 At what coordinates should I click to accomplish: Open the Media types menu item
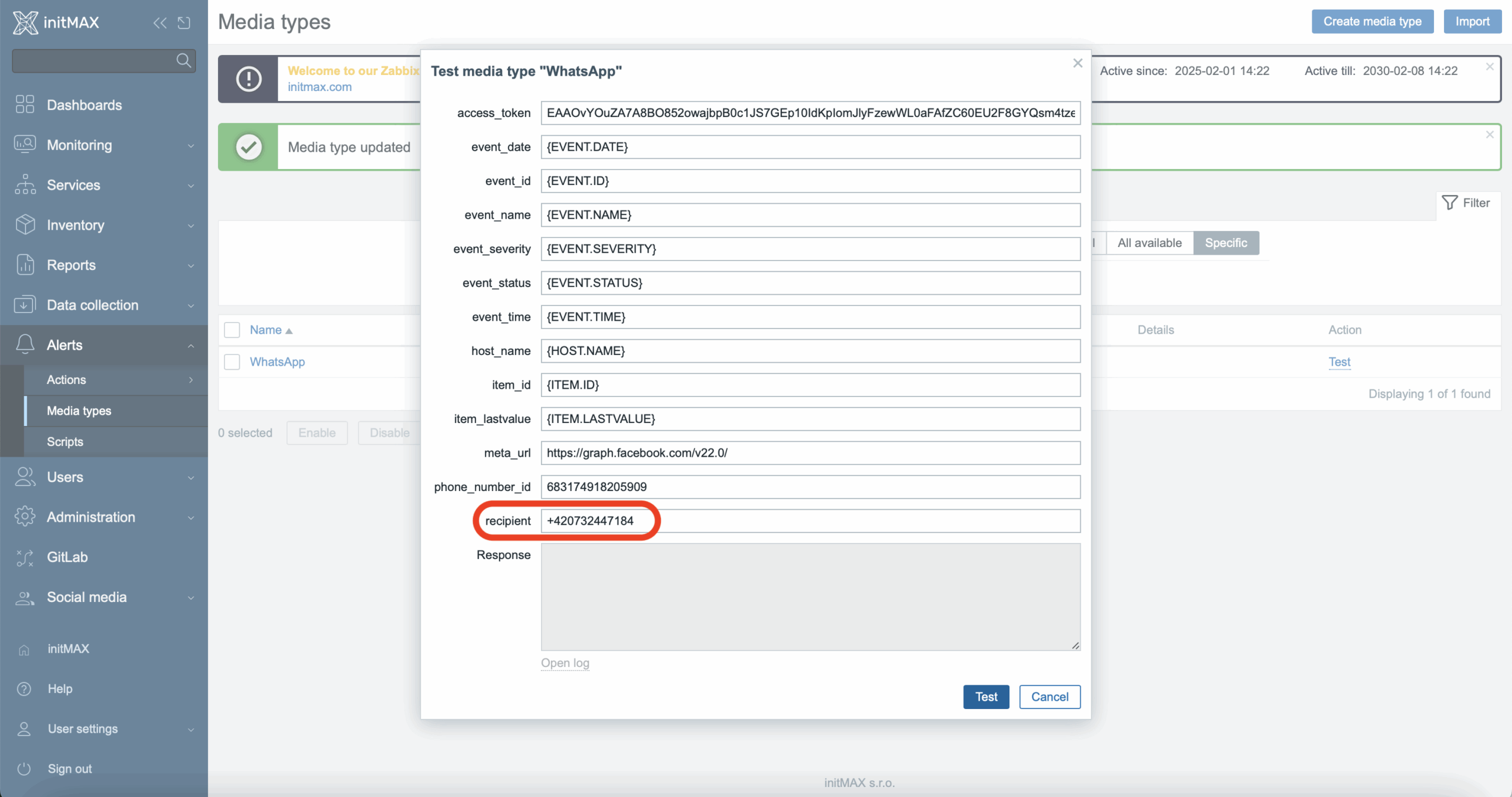click(x=116, y=411)
